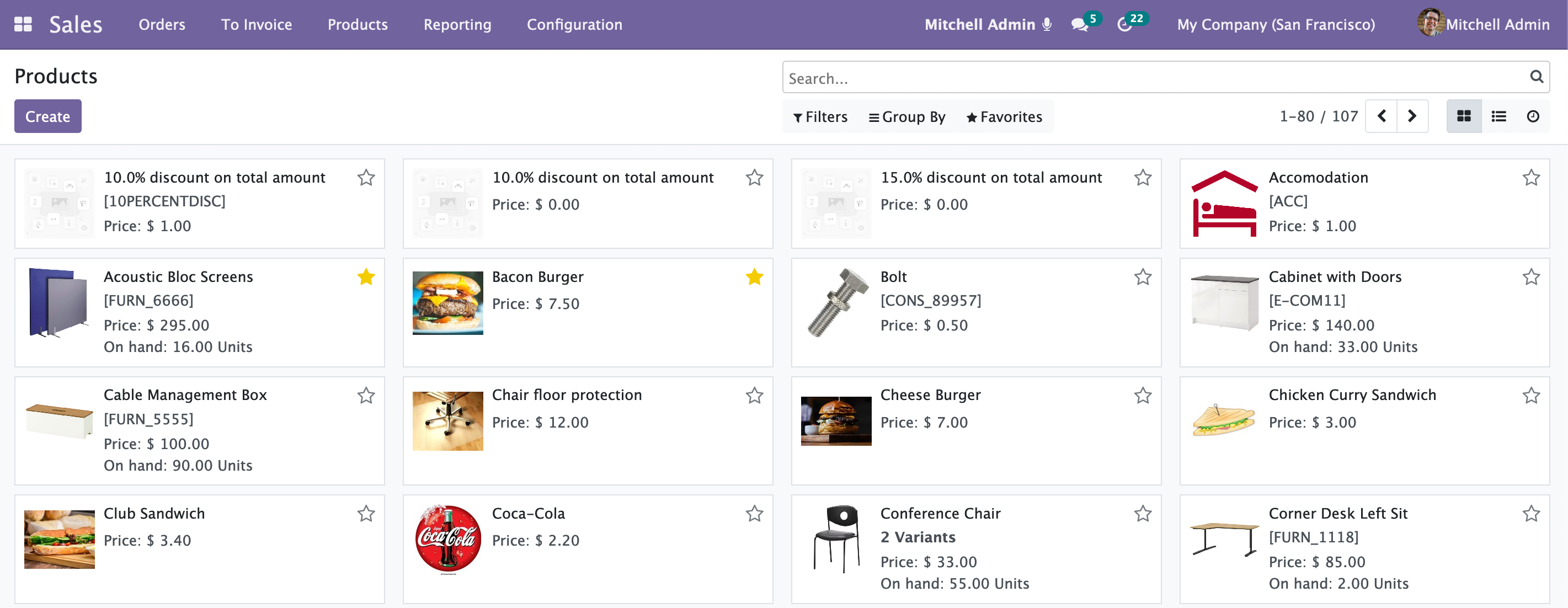Unfavorite Acoustic Bloc Screens star

[366, 278]
